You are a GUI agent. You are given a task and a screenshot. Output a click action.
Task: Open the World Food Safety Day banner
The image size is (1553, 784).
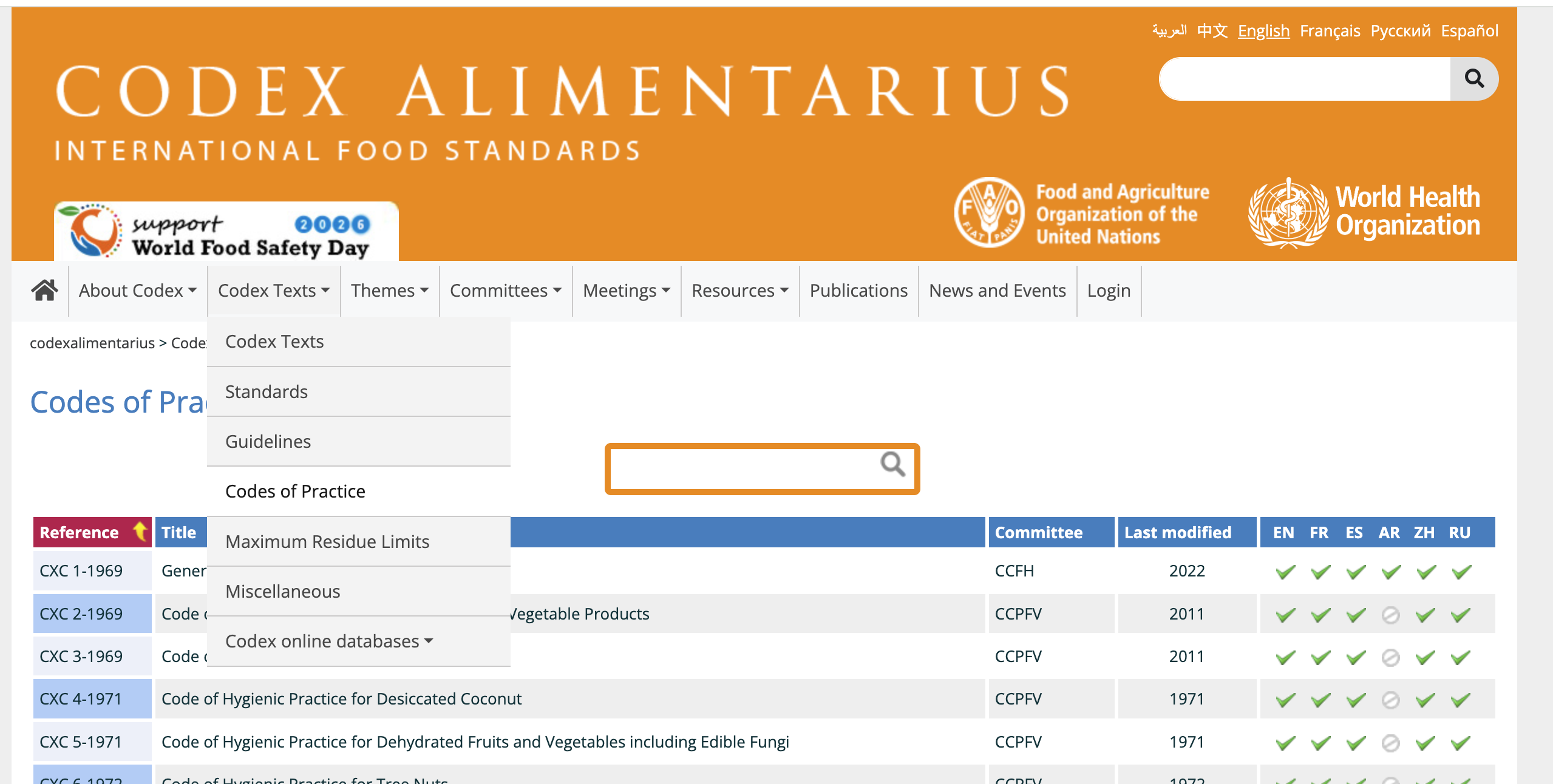coord(226,231)
